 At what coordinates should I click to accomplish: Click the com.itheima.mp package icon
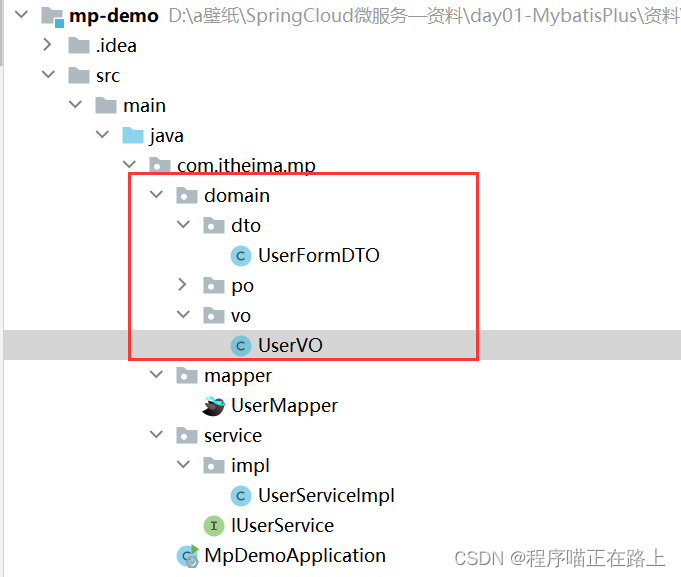click(160, 165)
